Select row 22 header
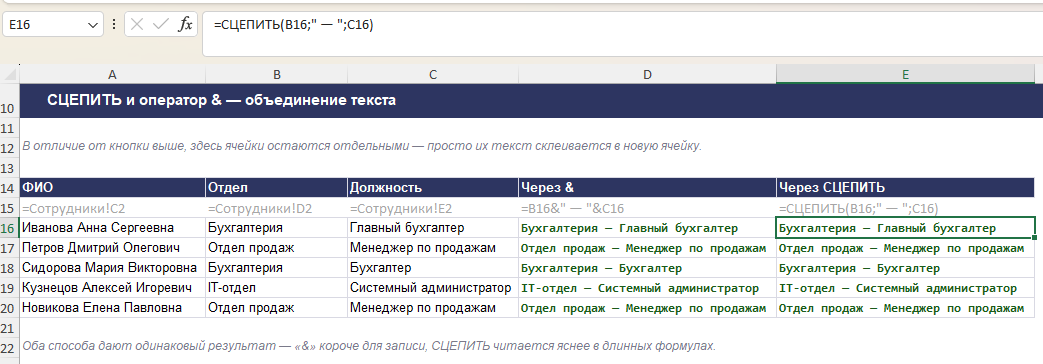The width and height of the screenshot is (1043, 364). 9,346
